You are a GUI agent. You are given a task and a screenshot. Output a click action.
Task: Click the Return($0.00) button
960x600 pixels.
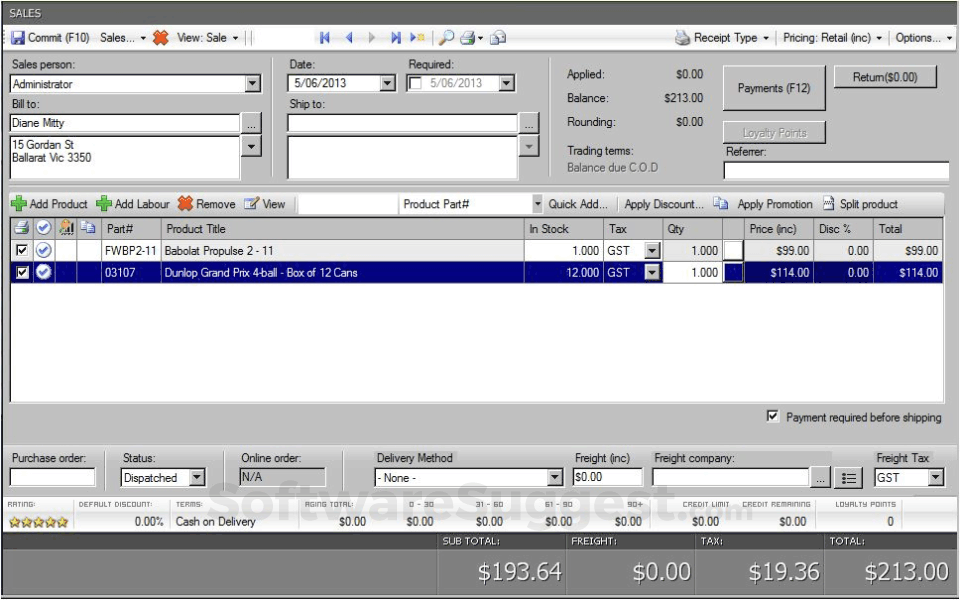click(885, 77)
